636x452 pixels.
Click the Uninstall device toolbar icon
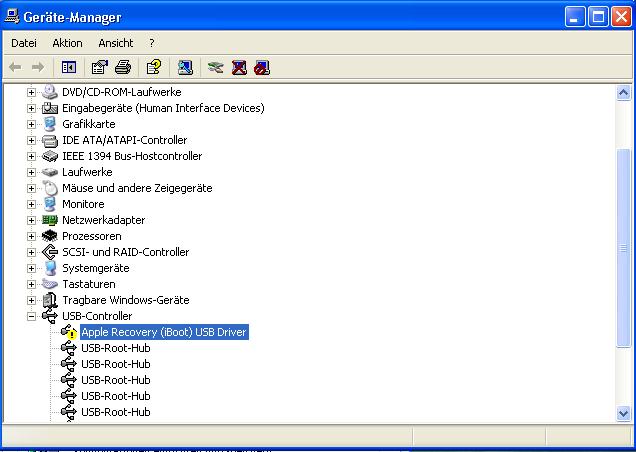pos(239,67)
